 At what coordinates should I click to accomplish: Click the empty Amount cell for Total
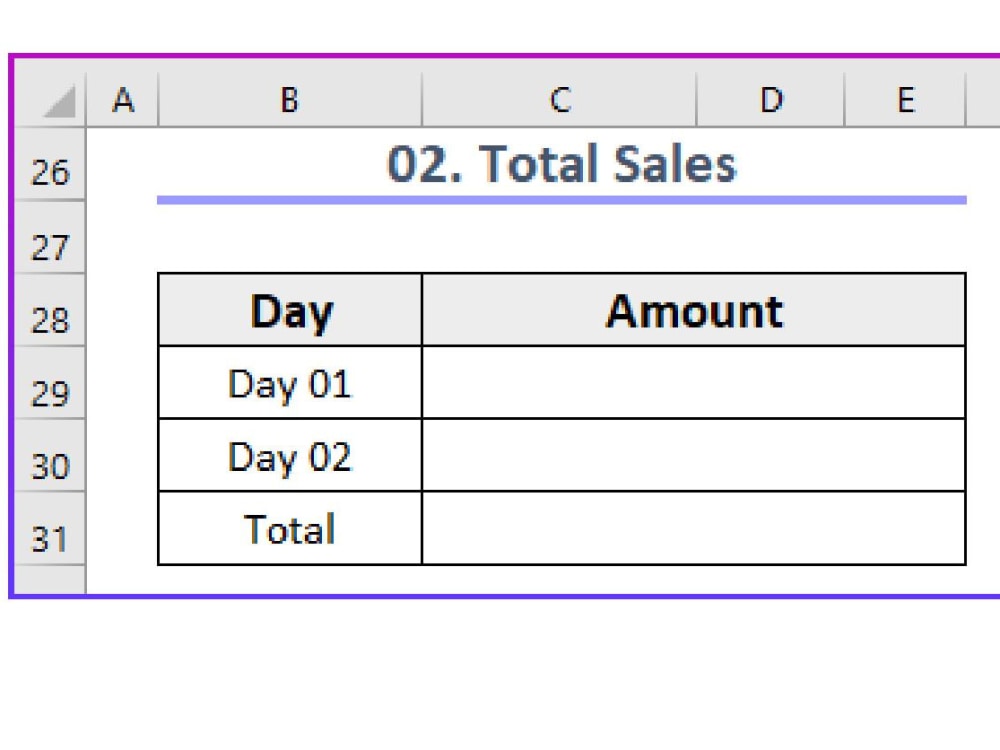coord(694,528)
